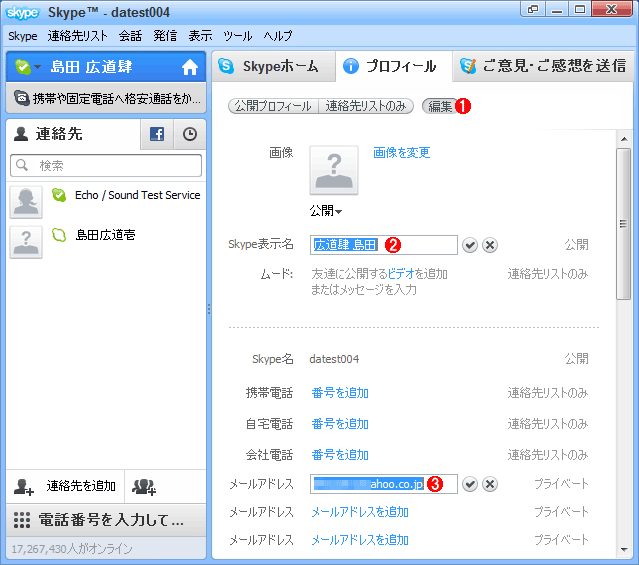
Task: Click 画像を変更 link
Action: (402, 152)
